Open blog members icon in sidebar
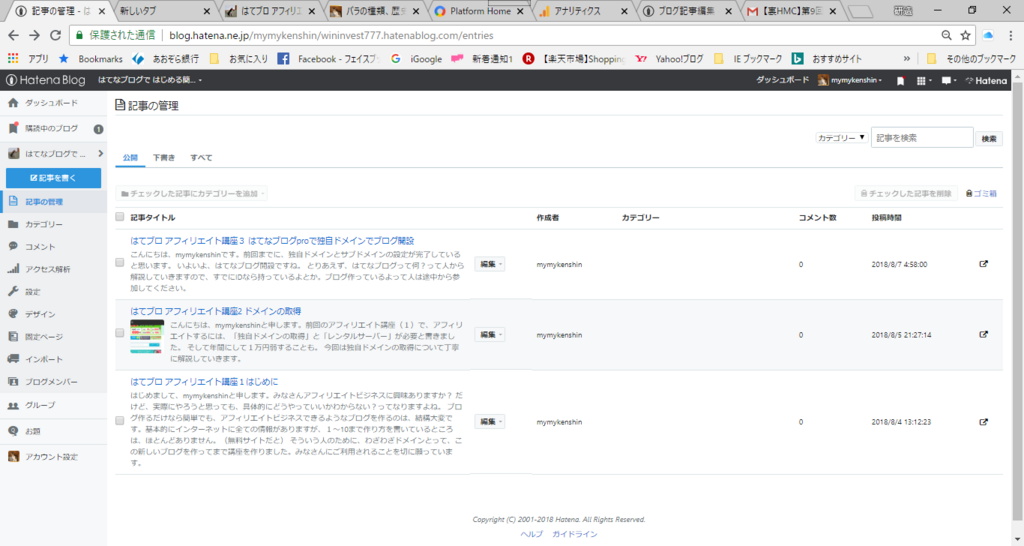The height and width of the screenshot is (546, 1024). tap(13, 381)
